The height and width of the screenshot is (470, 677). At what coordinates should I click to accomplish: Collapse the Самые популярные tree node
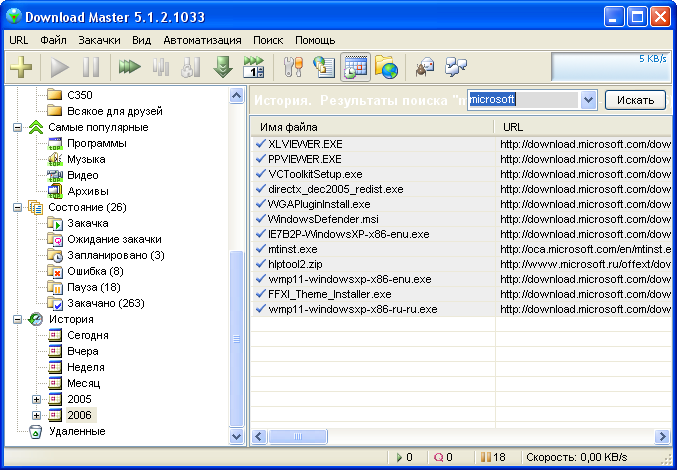click(x=17, y=128)
